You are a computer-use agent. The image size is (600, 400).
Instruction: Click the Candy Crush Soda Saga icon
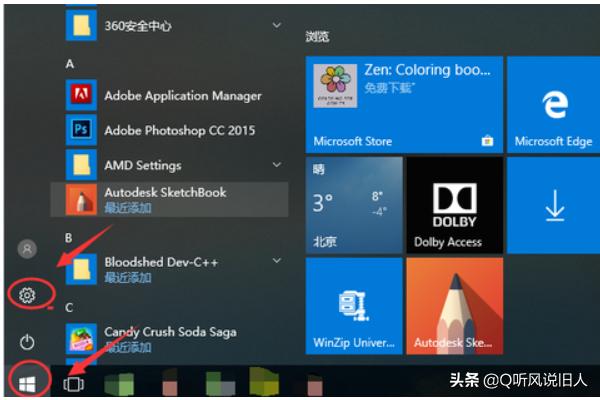coord(81,339)
